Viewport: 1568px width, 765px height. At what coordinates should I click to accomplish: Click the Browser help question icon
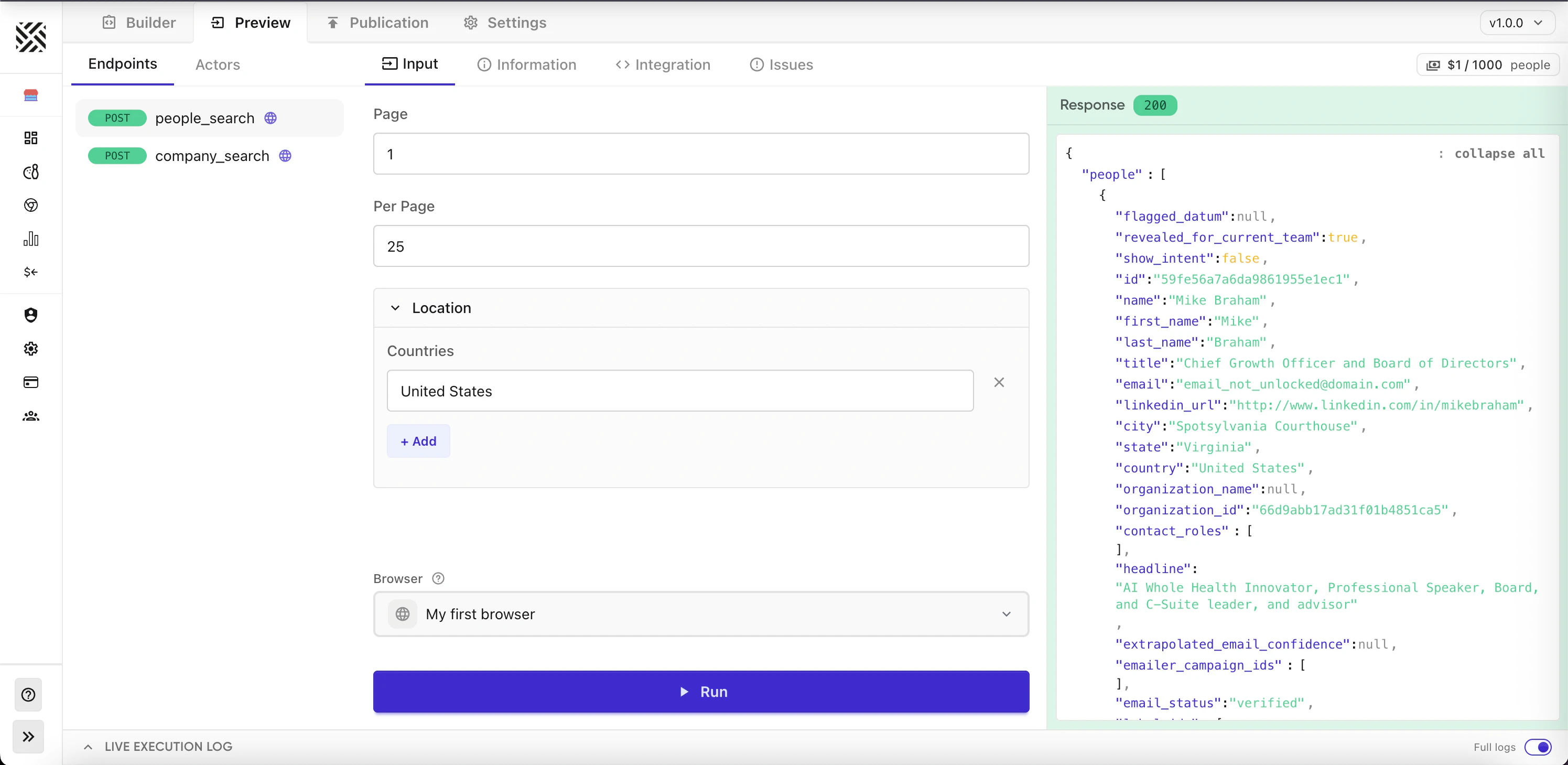coord(438,578)
